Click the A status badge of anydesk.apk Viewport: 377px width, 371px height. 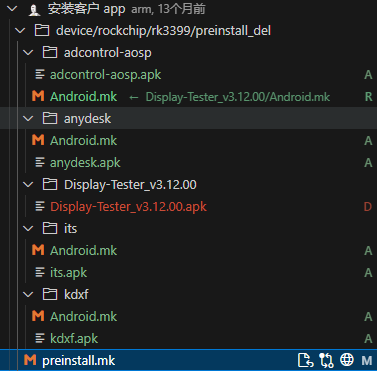(x=368, y=163)
